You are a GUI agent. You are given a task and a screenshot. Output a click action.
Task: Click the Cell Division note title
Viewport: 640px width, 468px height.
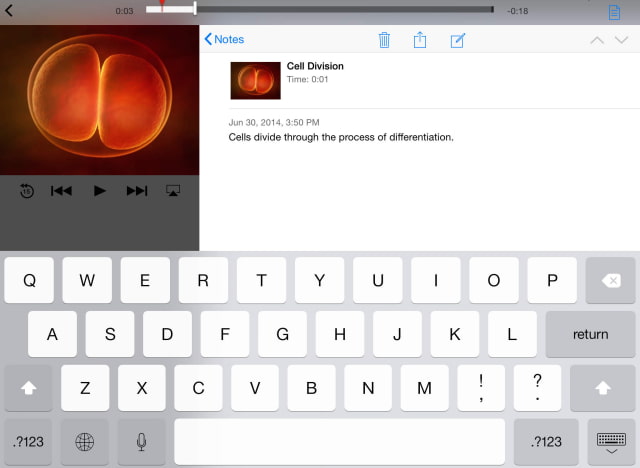(x=315, y=66)
